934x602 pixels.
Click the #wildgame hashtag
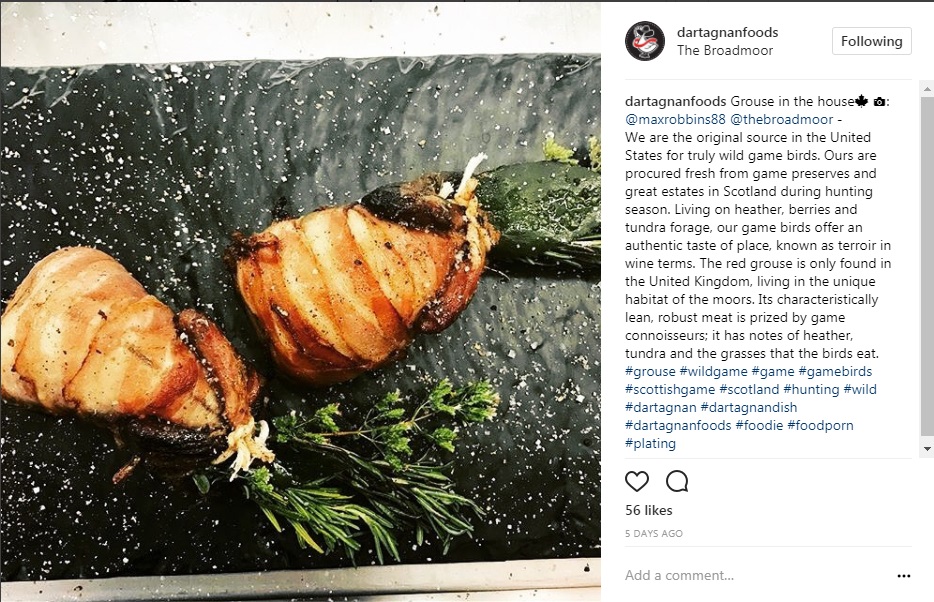coord(713,372)
